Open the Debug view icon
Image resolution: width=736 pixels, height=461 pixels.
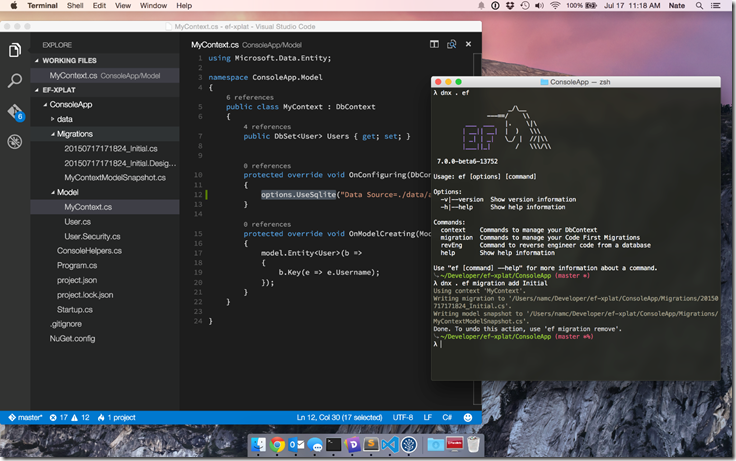15,141
